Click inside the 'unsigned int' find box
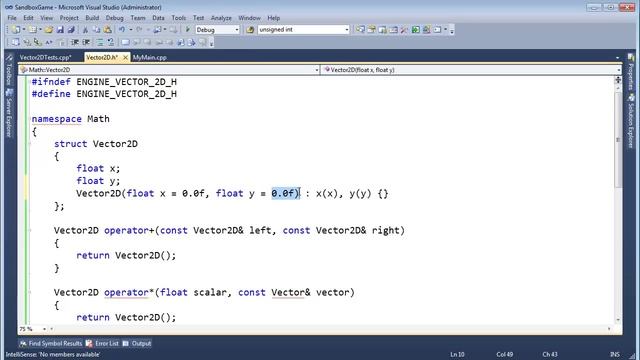Viewport: 640px width, 360px height. 300,30
